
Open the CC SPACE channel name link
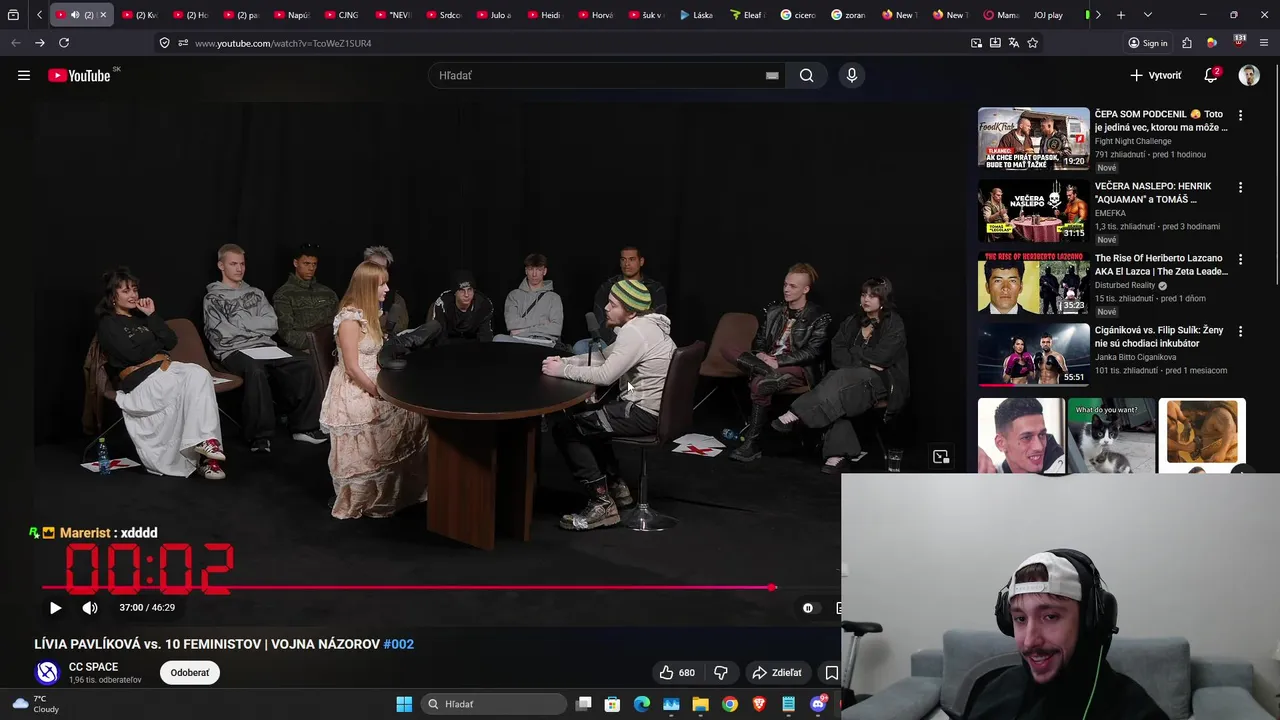(x=93, y=666)
